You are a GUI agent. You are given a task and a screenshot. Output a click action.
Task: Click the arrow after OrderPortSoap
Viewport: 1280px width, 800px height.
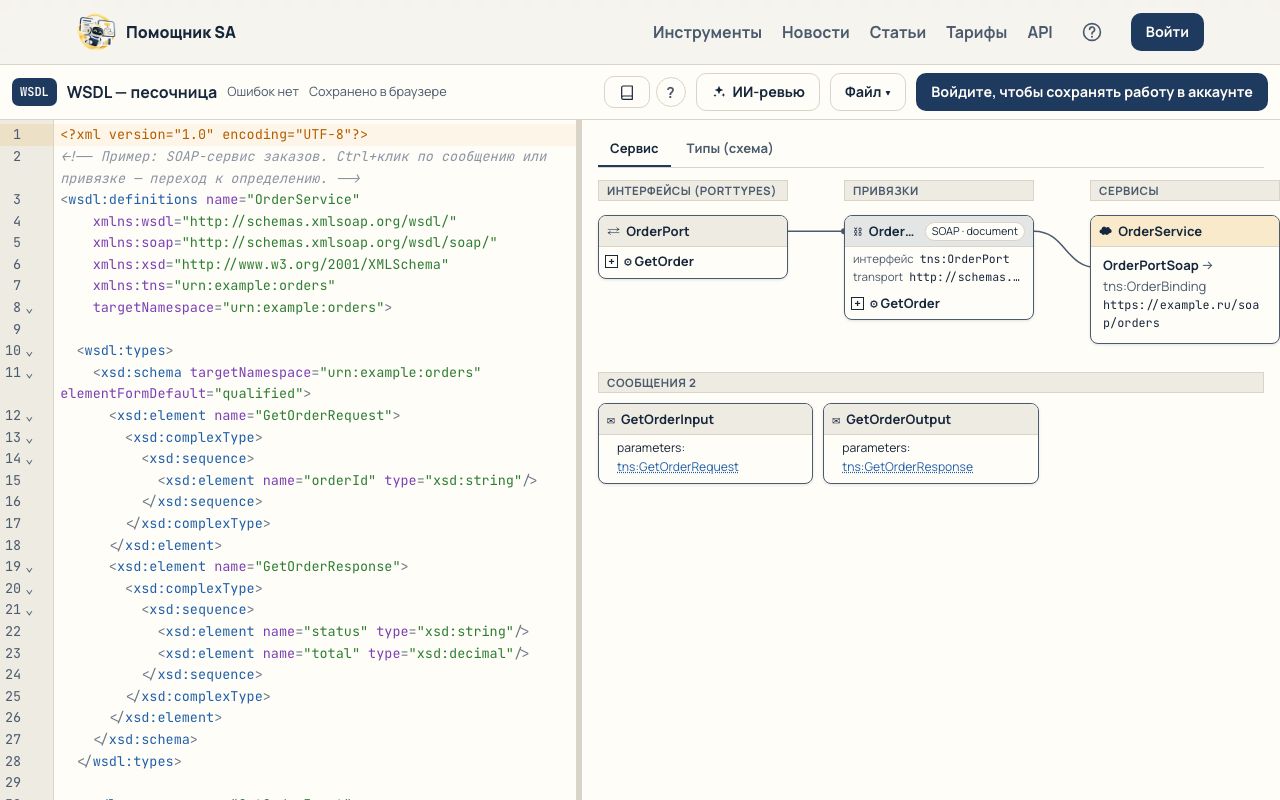coord(1208,266)
